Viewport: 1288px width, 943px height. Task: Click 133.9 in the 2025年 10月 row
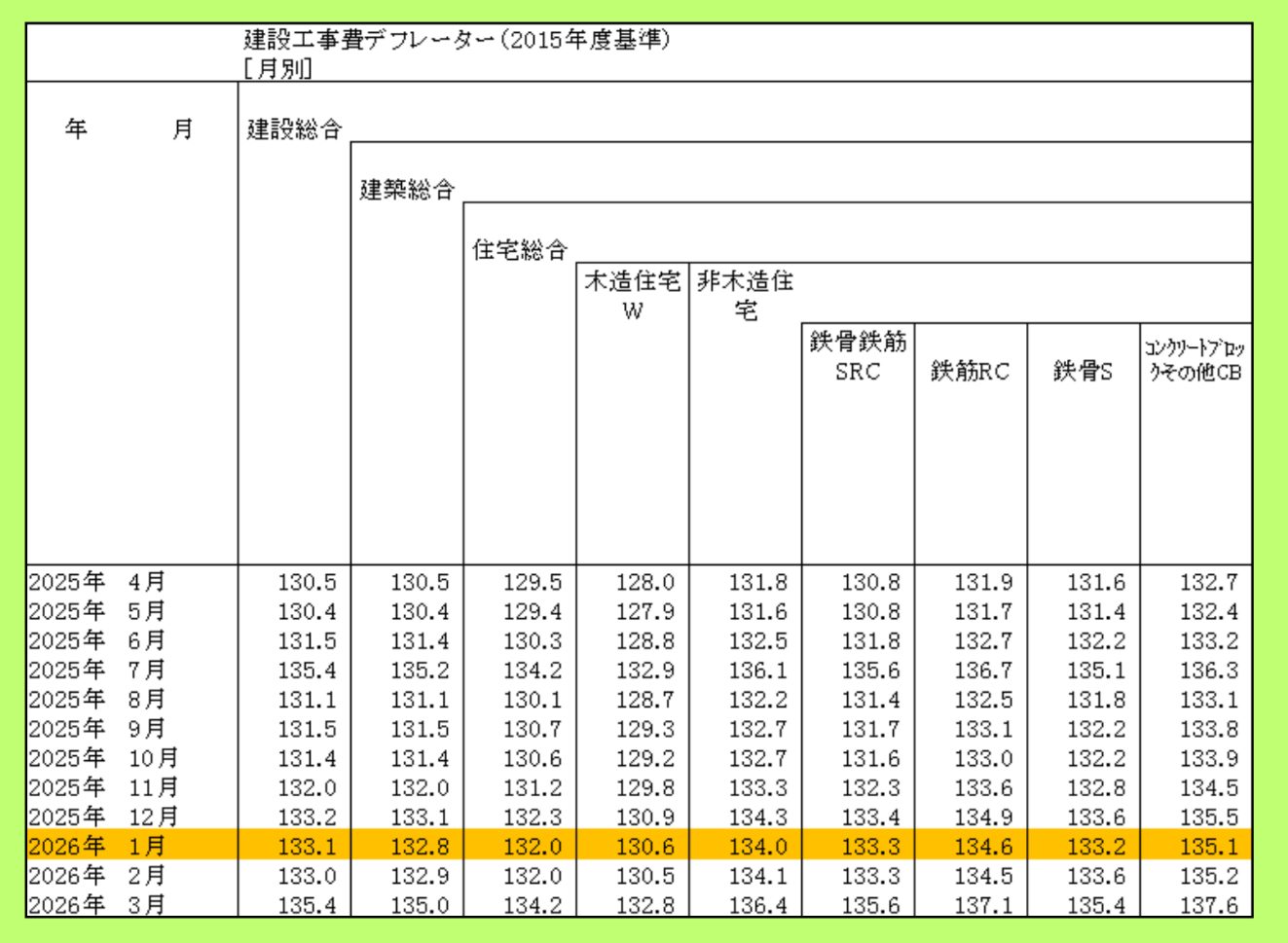tap(1209, 758)
